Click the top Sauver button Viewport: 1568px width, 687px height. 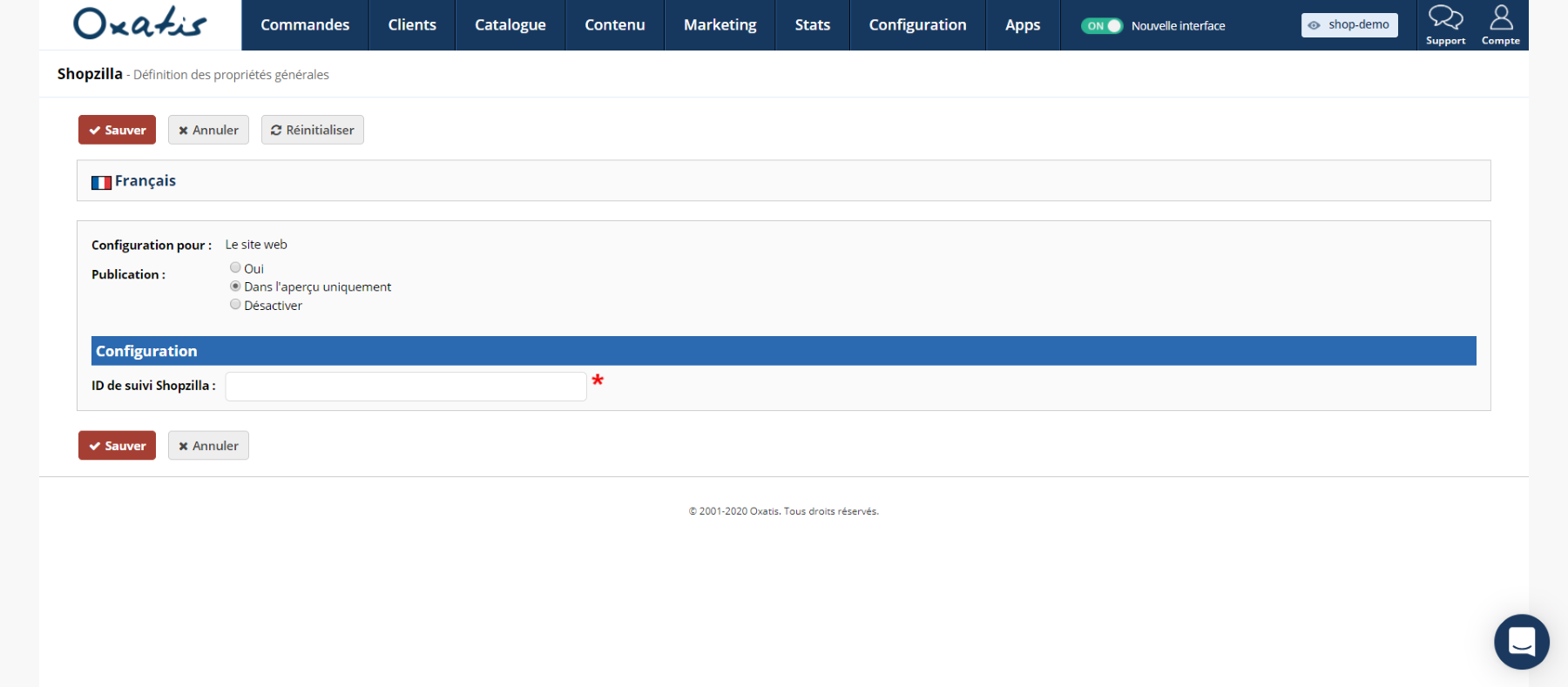tap(117, 130)
